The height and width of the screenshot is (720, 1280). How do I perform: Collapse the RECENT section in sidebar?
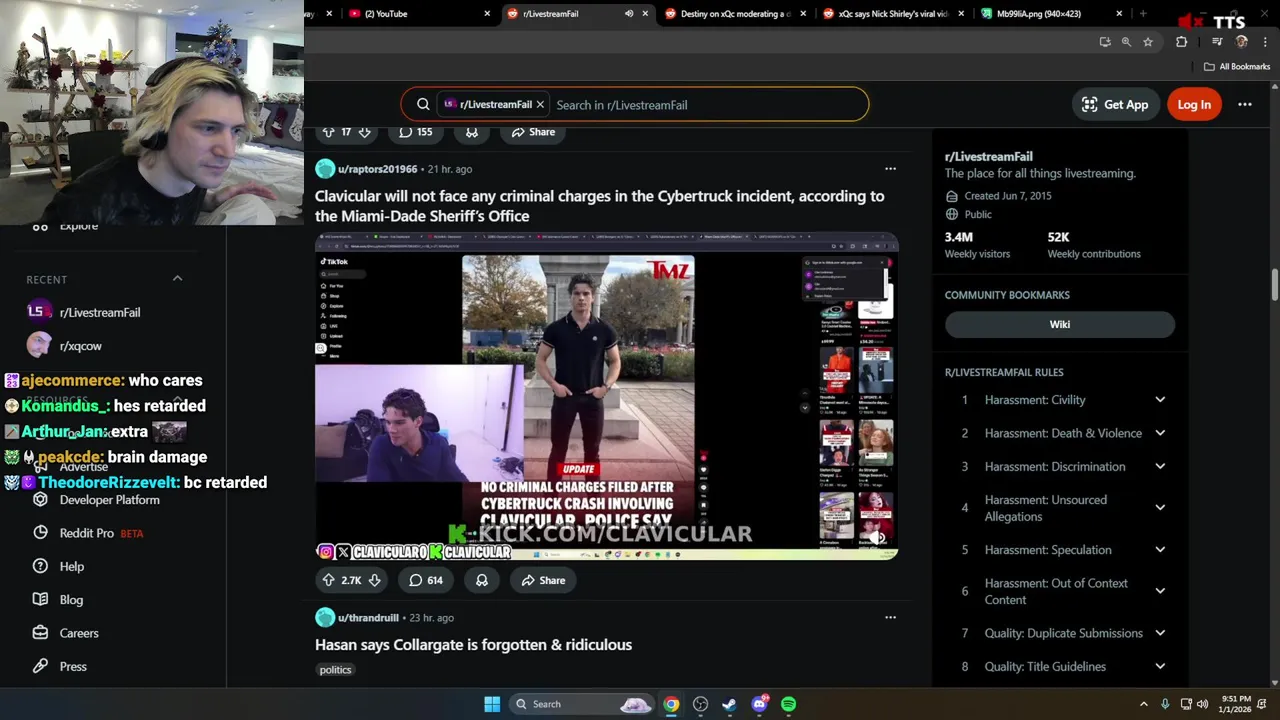click(177, 278)
